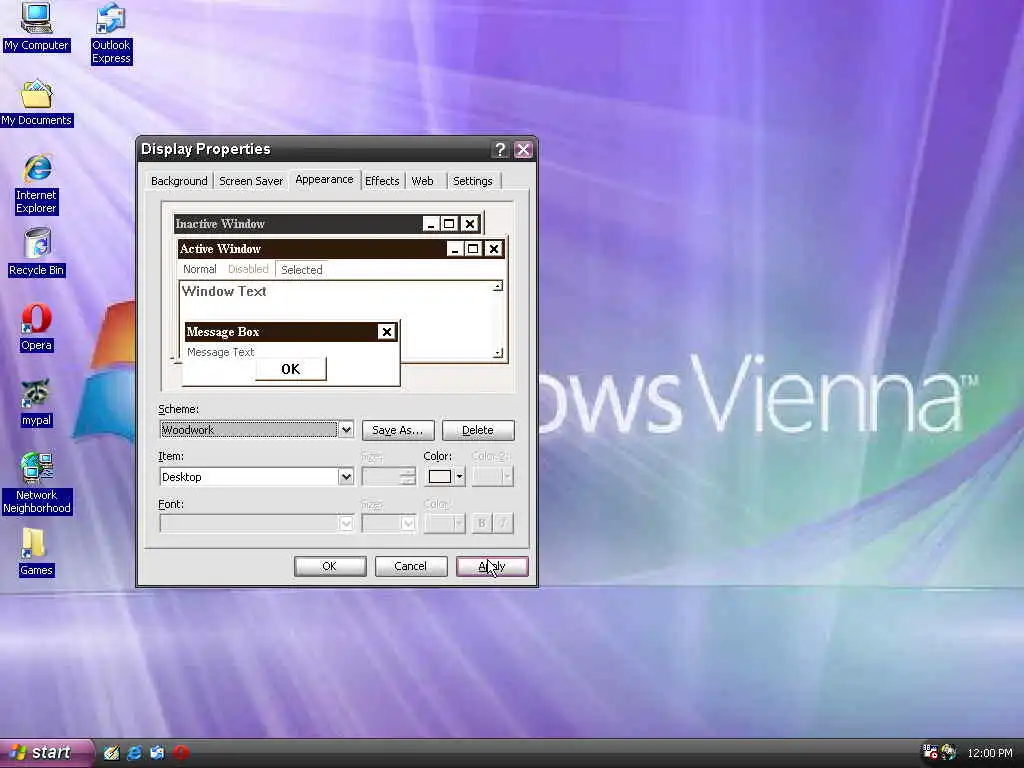Open the Settings tab

click(x=473, y=181)
